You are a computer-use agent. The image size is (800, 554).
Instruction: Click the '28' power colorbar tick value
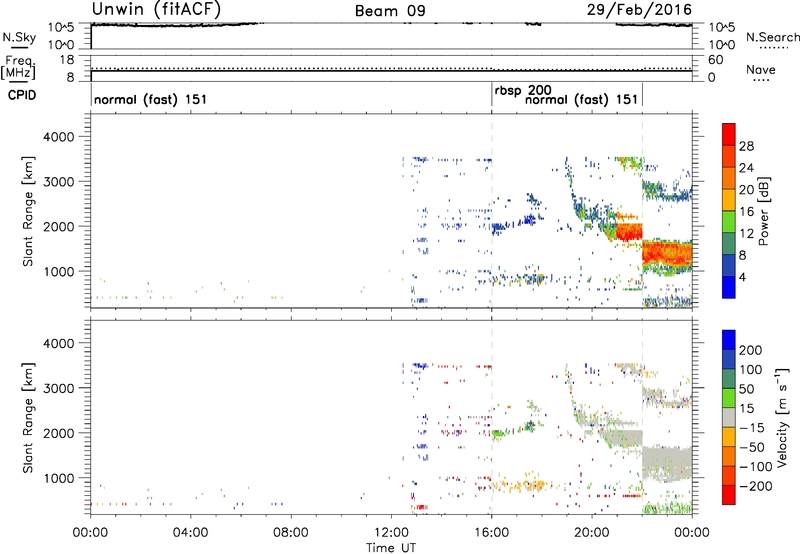pos(746,146)
